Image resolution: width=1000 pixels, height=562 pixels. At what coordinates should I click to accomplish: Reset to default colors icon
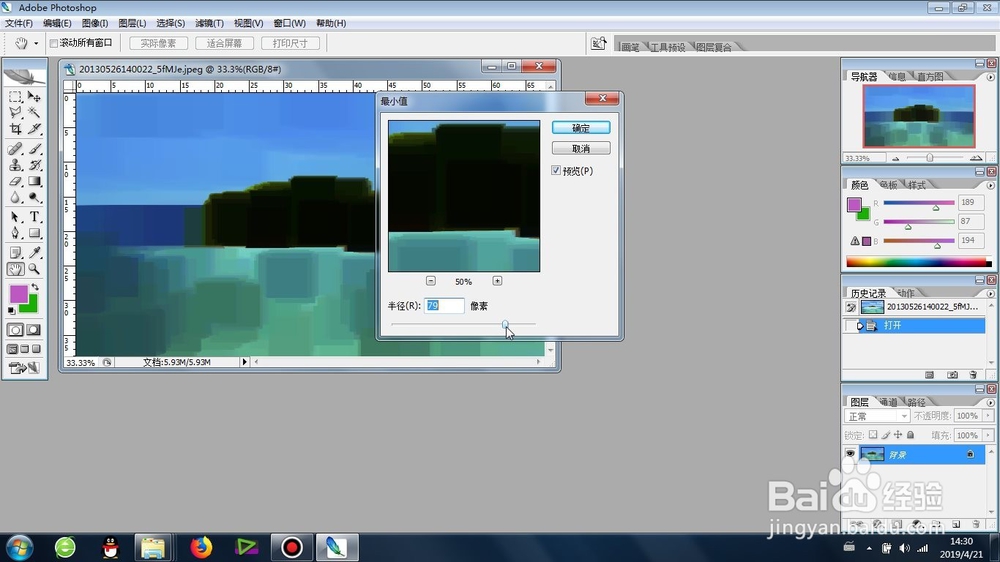point(11,311)
